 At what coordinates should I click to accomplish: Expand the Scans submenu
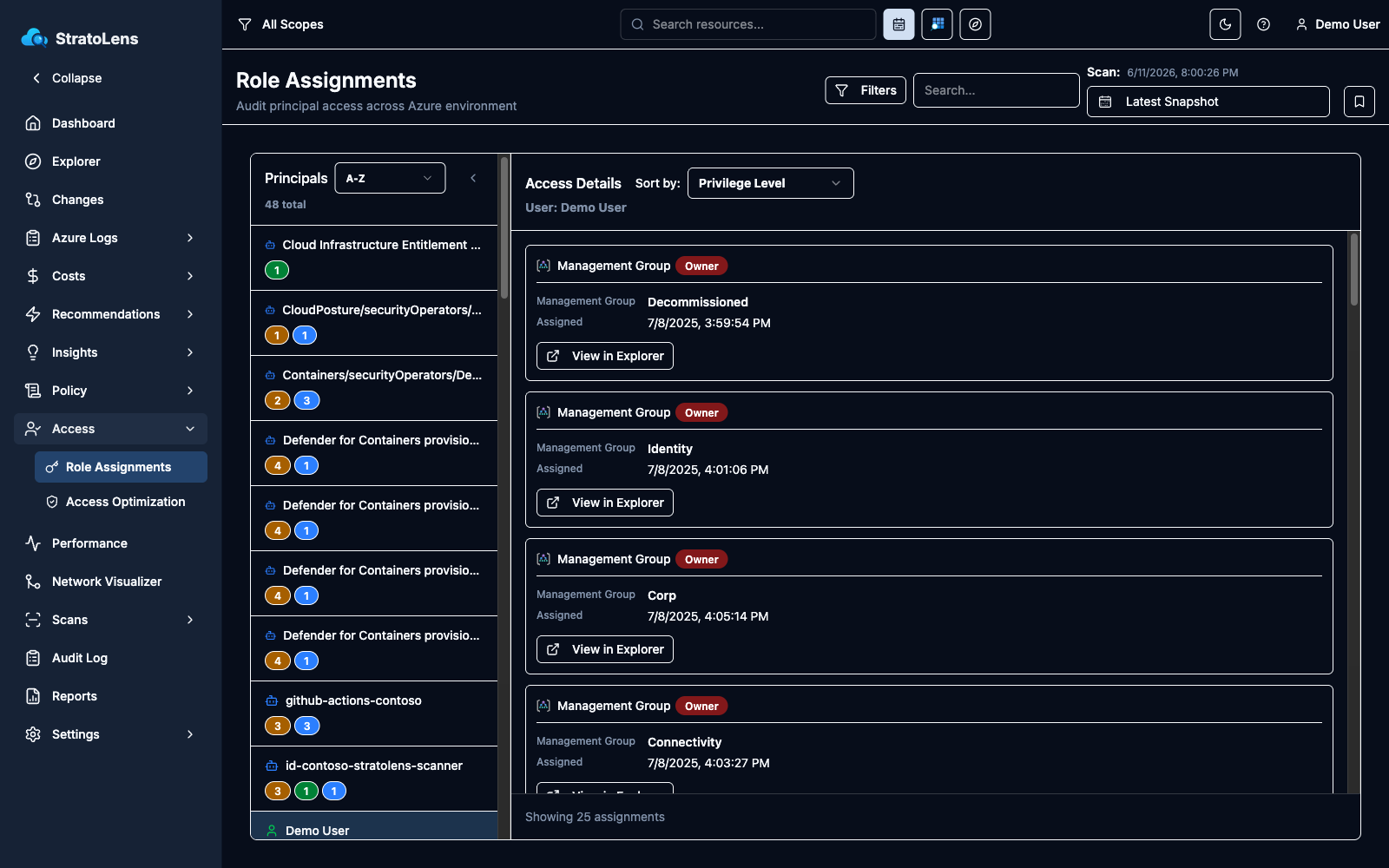click(x=110, y=620)
